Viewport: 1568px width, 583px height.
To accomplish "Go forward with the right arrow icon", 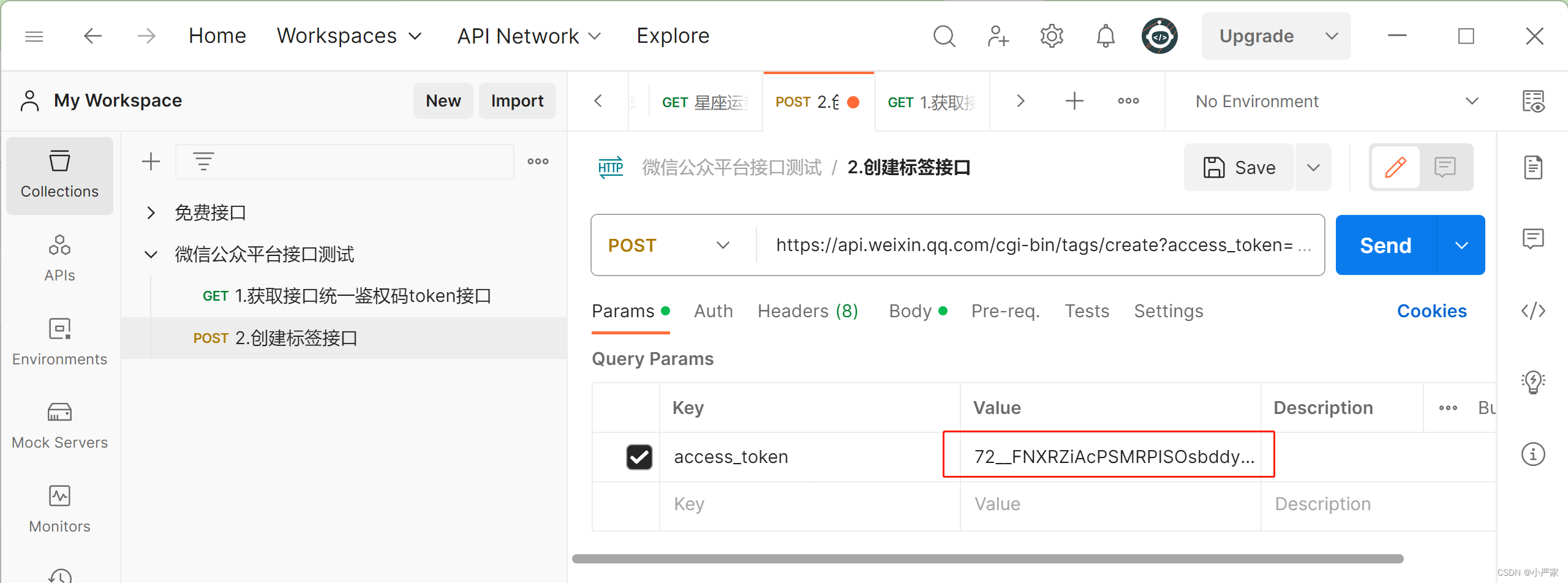I will [146, 36].
